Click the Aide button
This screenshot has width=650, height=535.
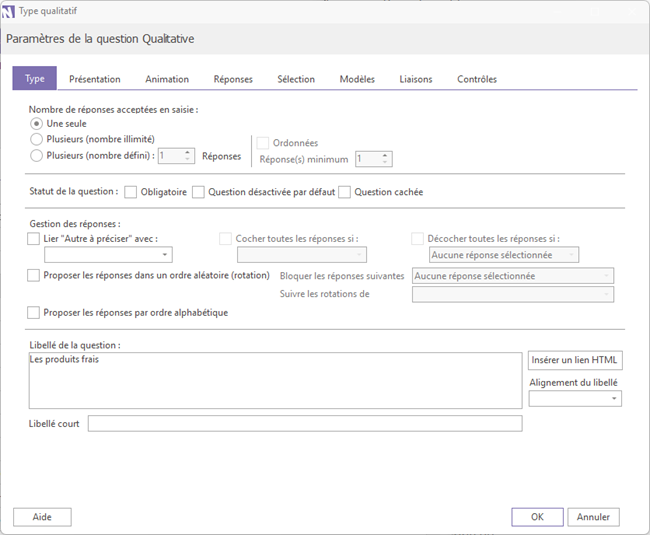point(42,517)
